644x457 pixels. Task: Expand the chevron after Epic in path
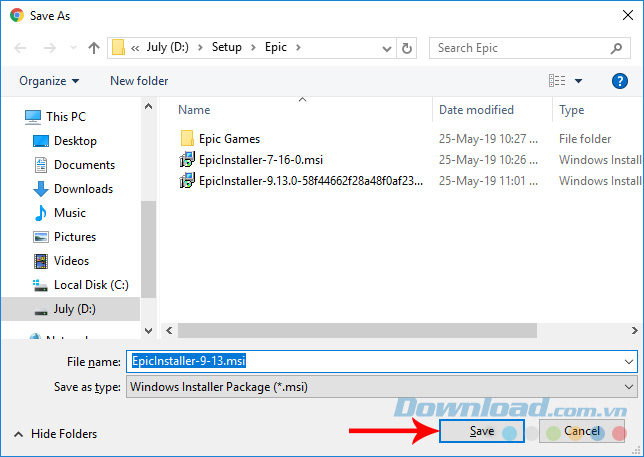[x=298, y=48]
